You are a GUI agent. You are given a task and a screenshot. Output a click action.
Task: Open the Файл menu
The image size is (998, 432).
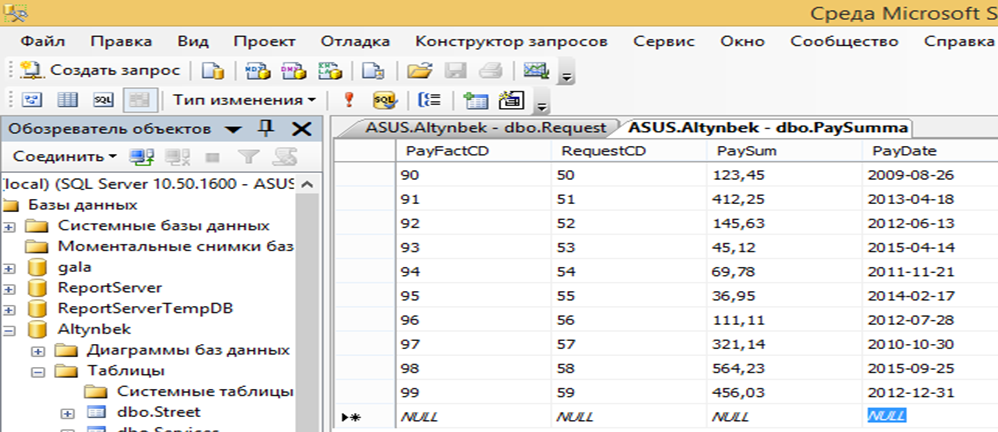43,42
